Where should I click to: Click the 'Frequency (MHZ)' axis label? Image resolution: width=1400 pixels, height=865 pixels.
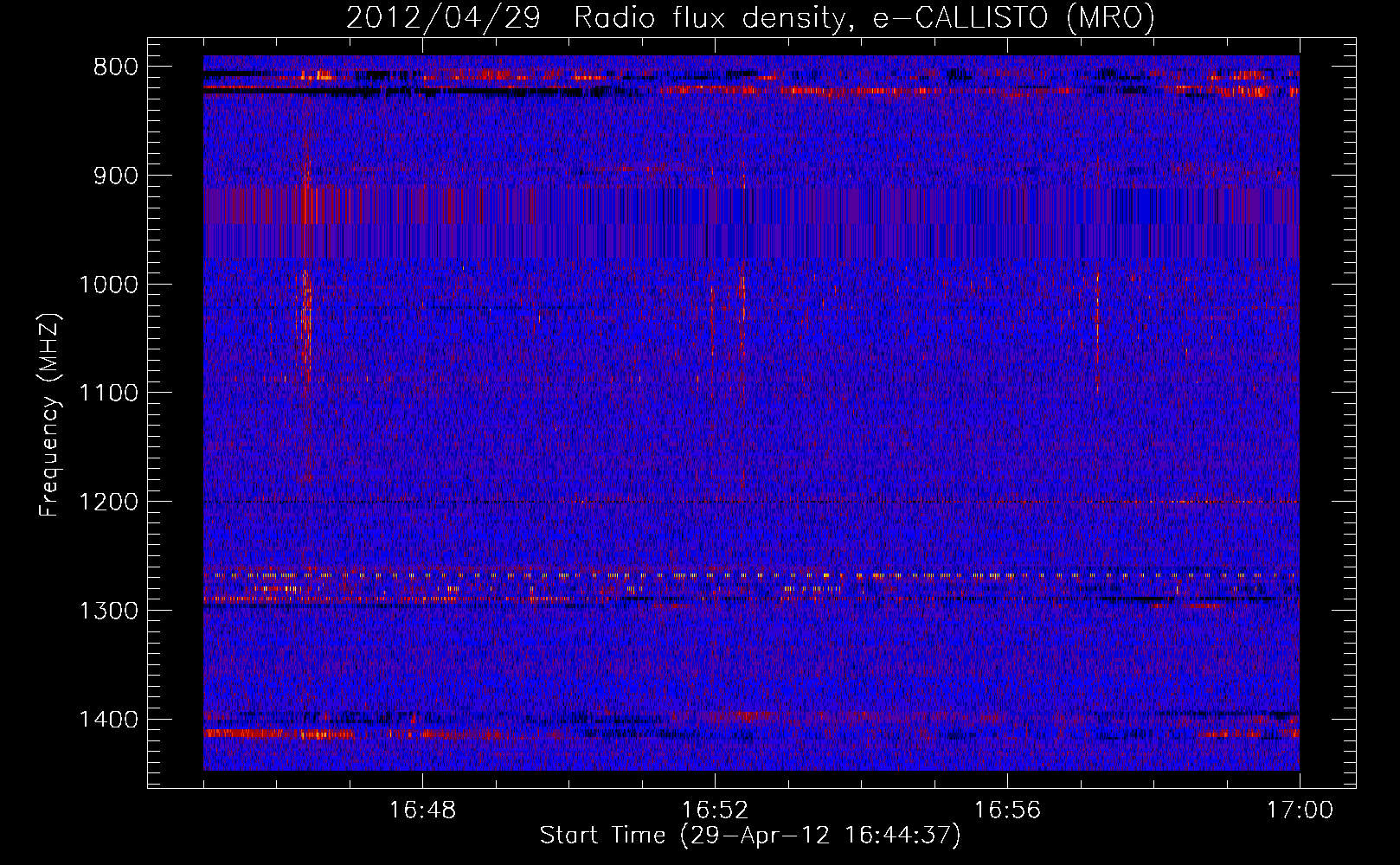pyautogui.click(x=50, y=414)
